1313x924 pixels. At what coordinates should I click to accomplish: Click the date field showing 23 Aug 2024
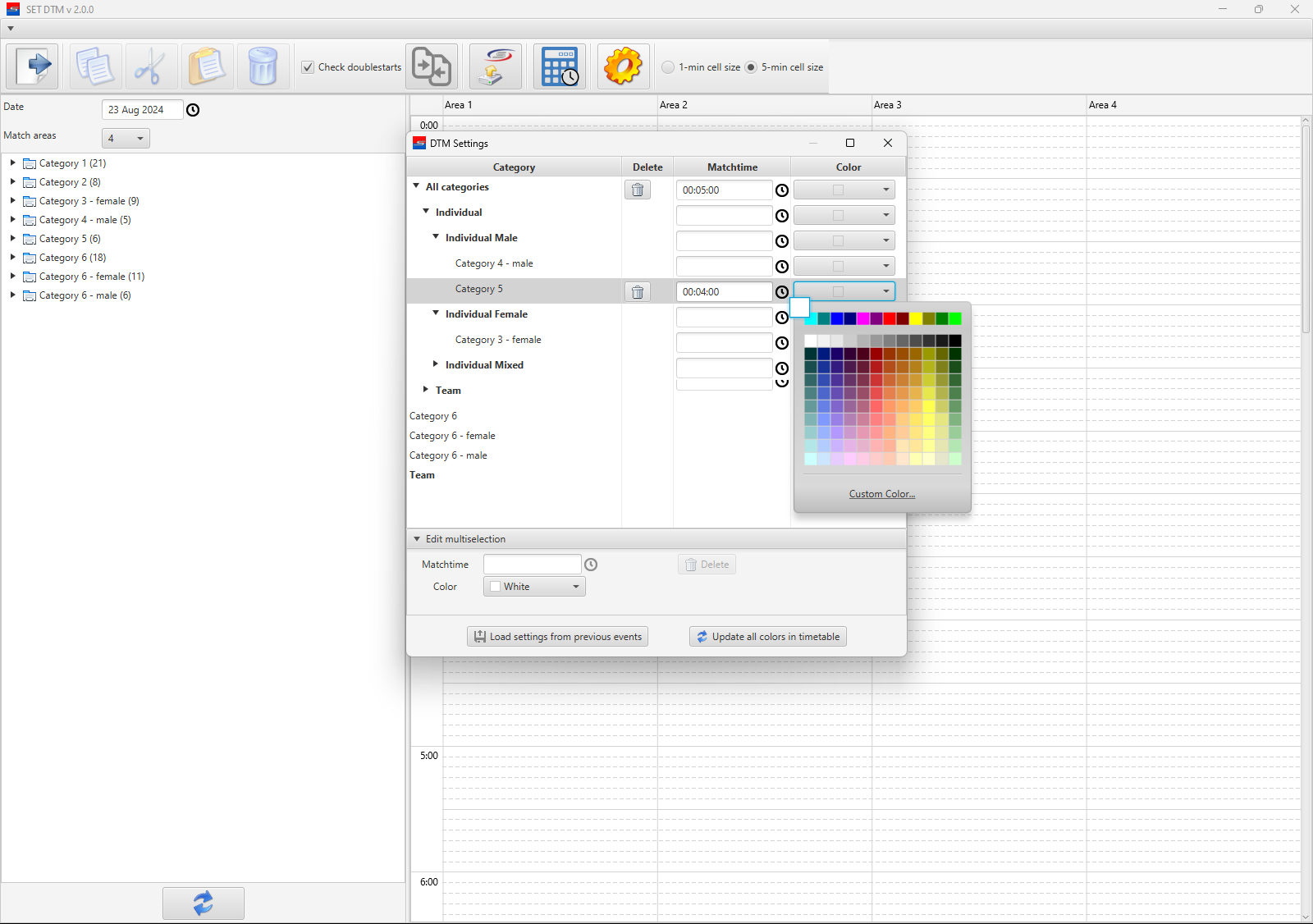coord(142,110)
